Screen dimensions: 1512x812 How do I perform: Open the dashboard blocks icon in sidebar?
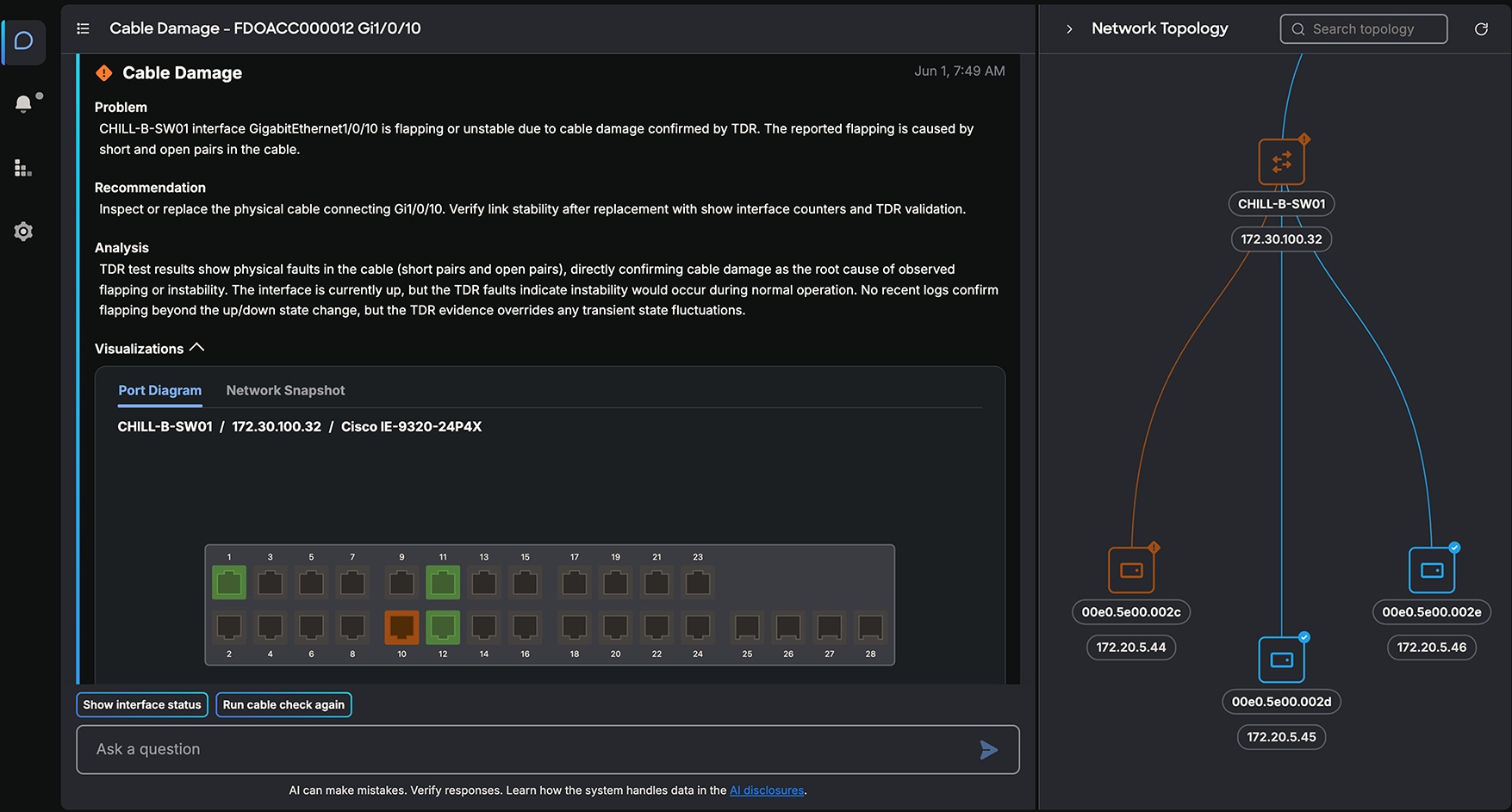pos(23,168)
